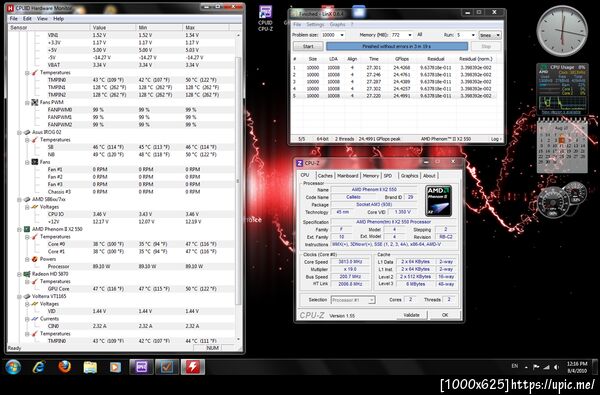Click the Powers flame icon under AMD Phenom
Viewport: 600px width, 395px height.
tap(35, 259)
